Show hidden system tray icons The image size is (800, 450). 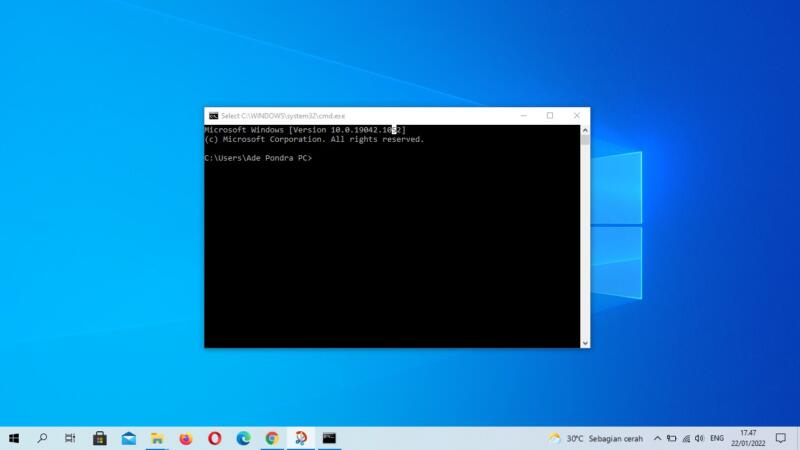click(657, 438)
